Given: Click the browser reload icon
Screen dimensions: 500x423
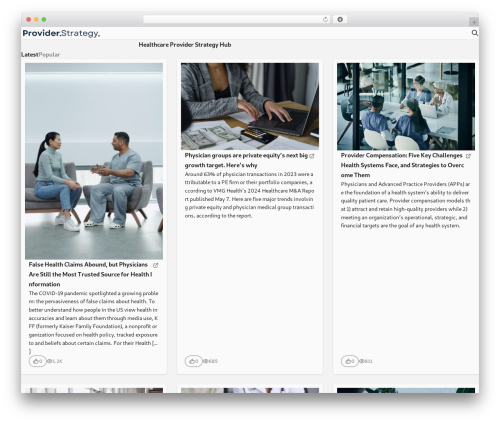Looking at the screenshot, I should [325, 20].
